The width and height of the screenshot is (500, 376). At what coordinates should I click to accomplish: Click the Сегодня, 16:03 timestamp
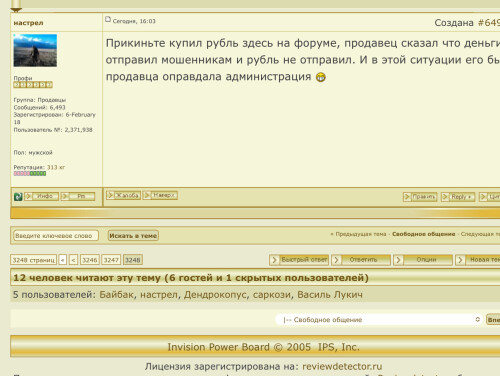[134, 21]
